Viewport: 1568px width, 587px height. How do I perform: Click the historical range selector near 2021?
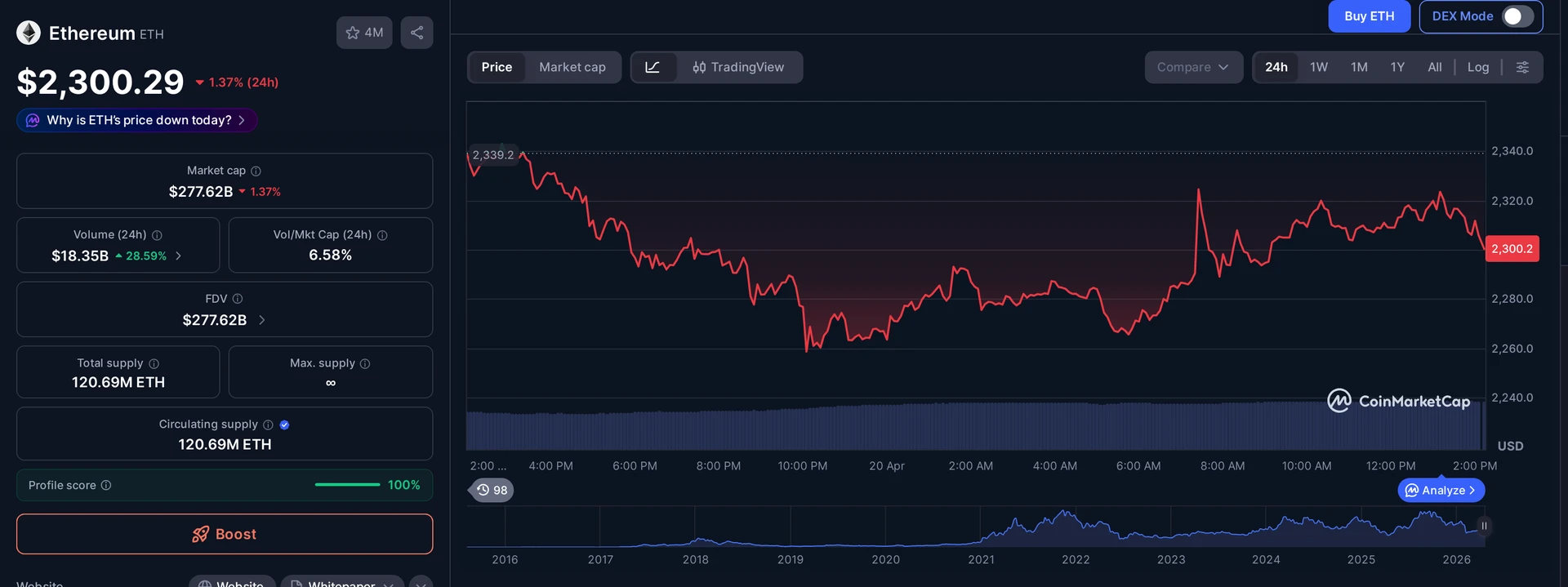[x=981, y=527]
